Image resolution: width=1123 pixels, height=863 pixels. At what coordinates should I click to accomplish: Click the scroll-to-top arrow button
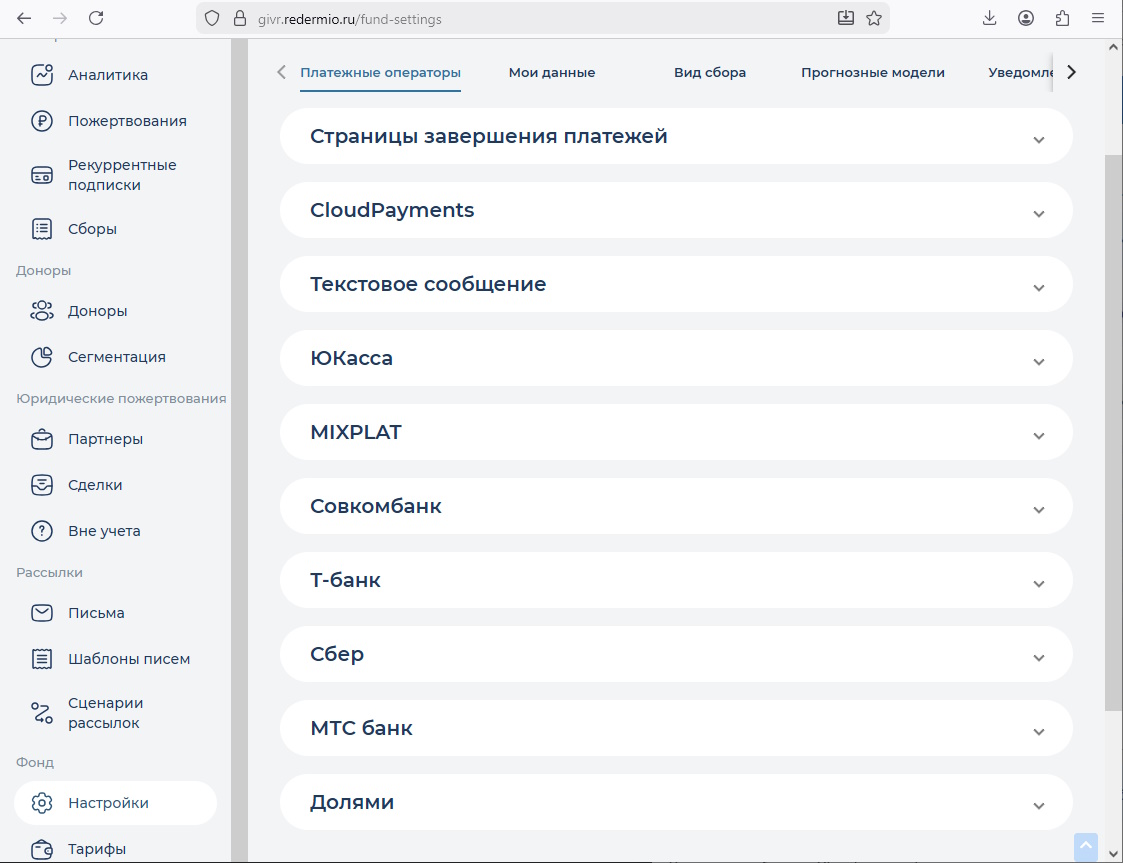(1086, 847)
